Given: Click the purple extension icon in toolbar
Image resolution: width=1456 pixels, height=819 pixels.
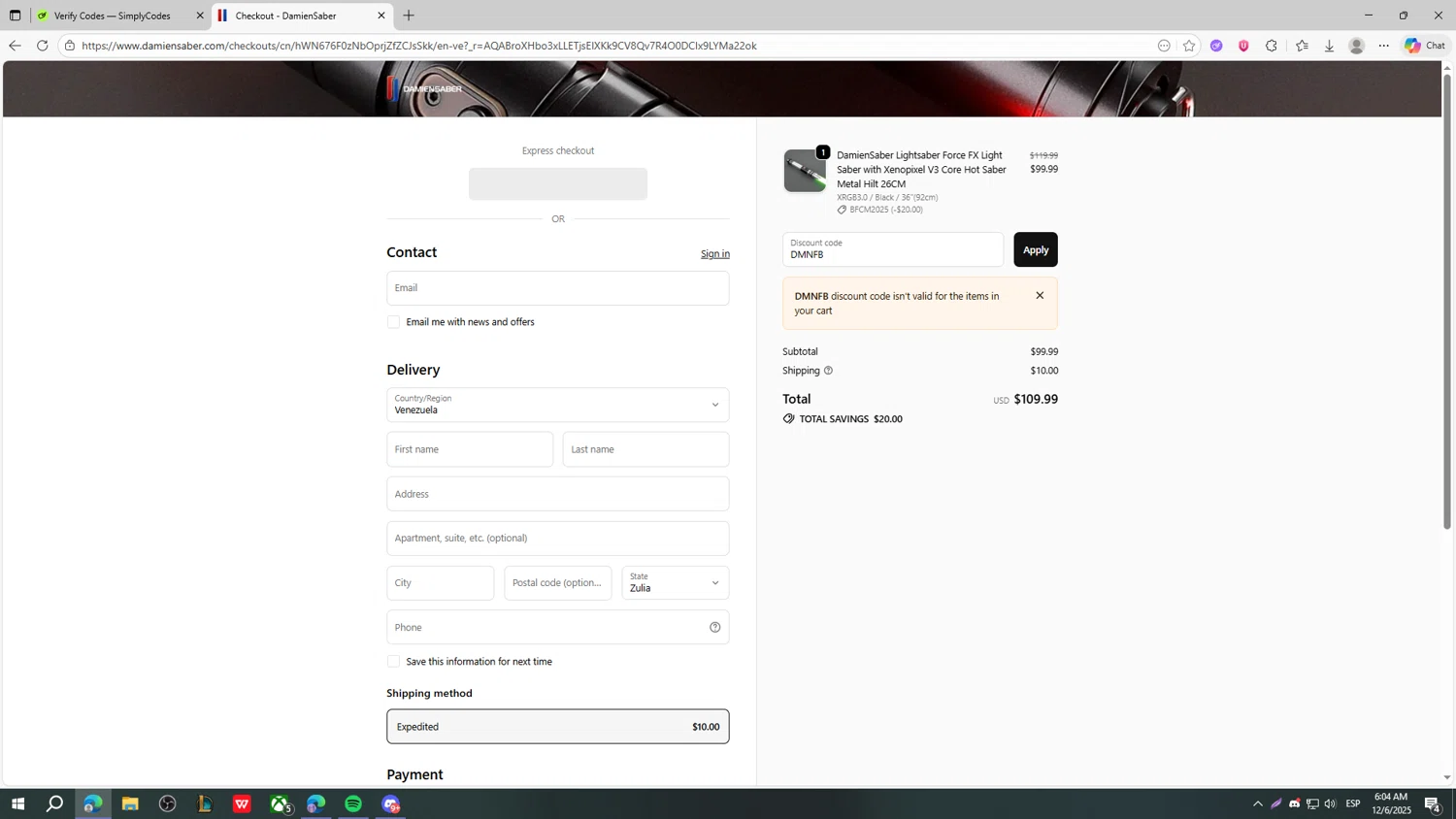Looking at the screenshot, I should click(x=1216, y=46).
